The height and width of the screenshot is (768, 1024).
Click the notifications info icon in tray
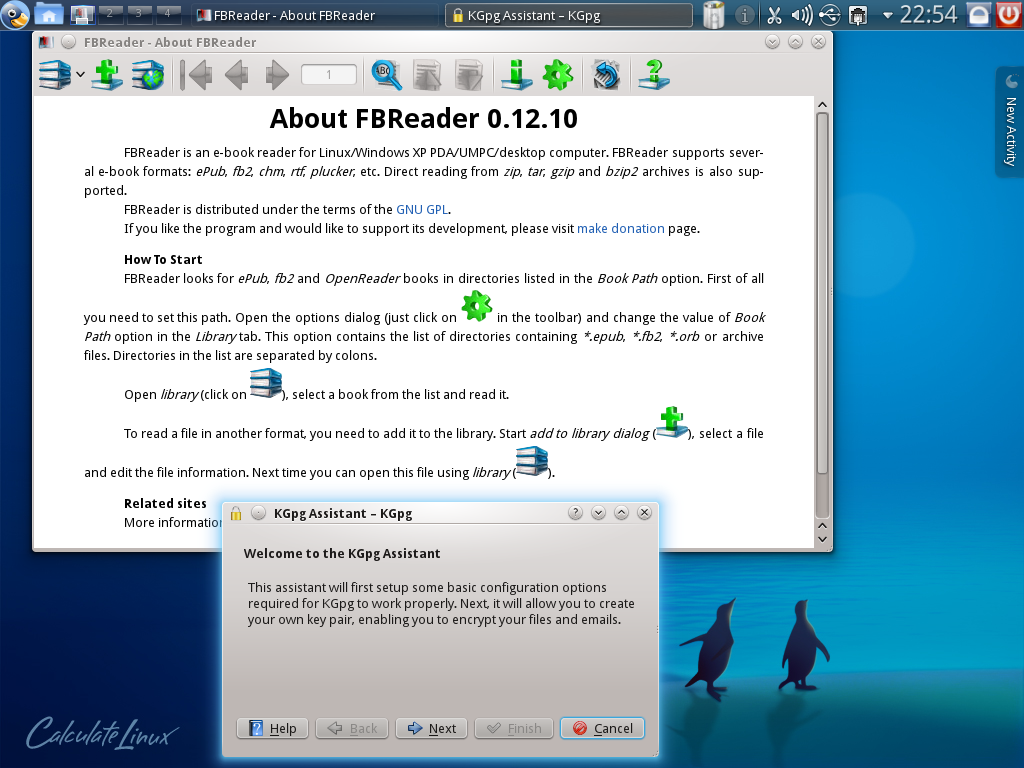pos(744,15)
